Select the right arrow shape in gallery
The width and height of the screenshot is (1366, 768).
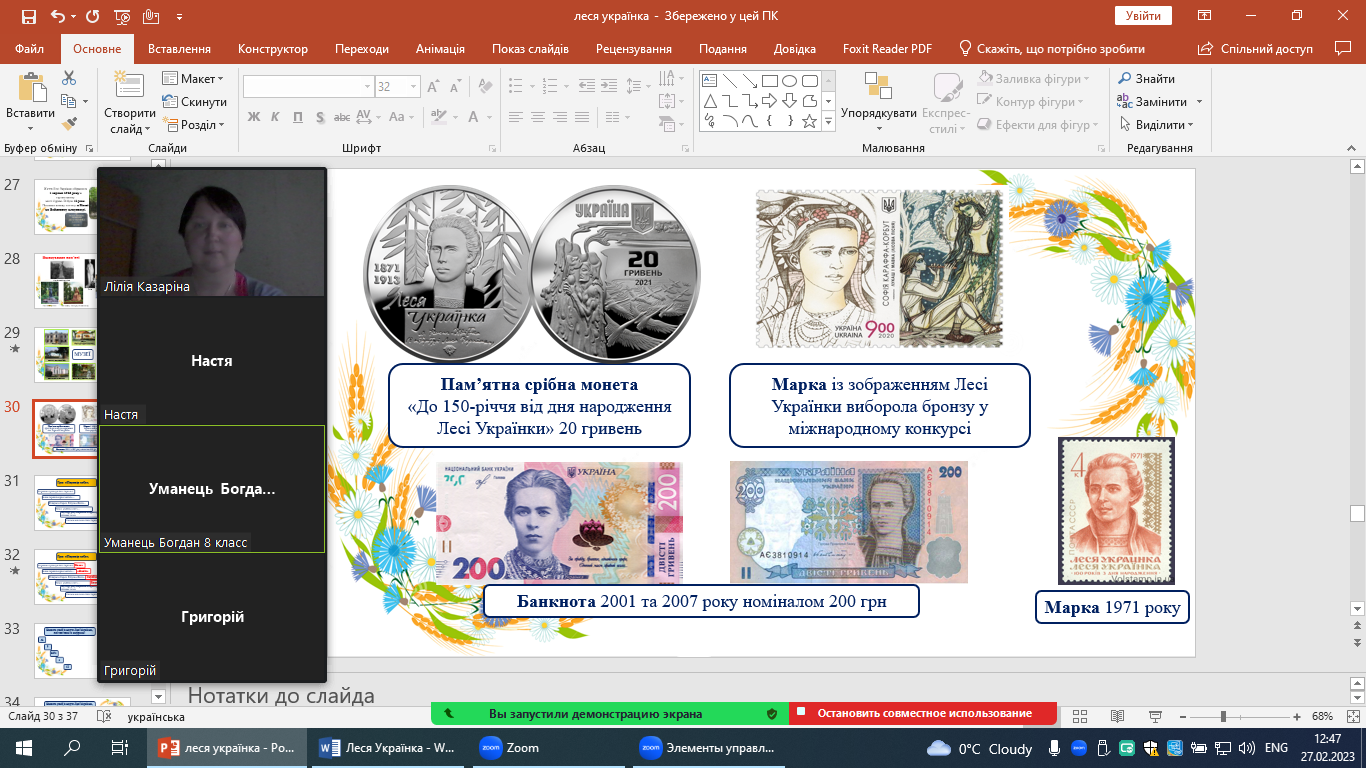point(769,101)
